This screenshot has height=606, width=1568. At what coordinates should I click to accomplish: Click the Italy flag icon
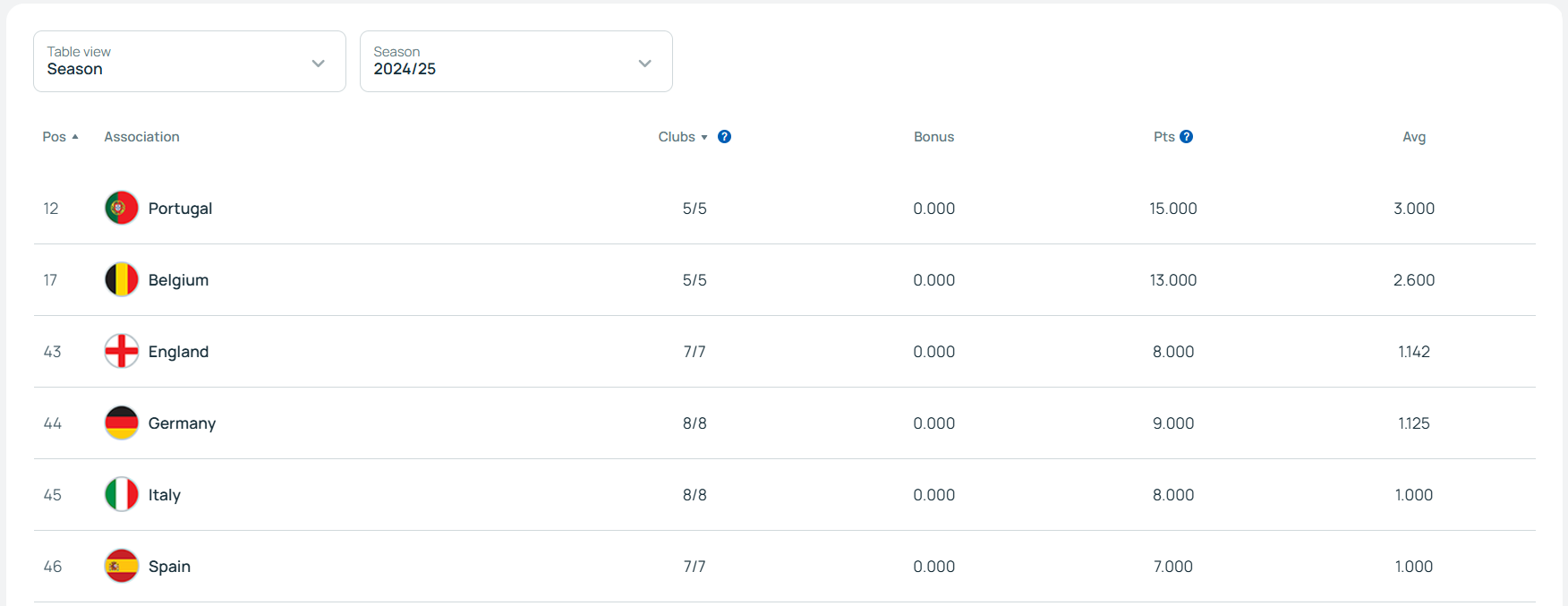tap(122, 494)
